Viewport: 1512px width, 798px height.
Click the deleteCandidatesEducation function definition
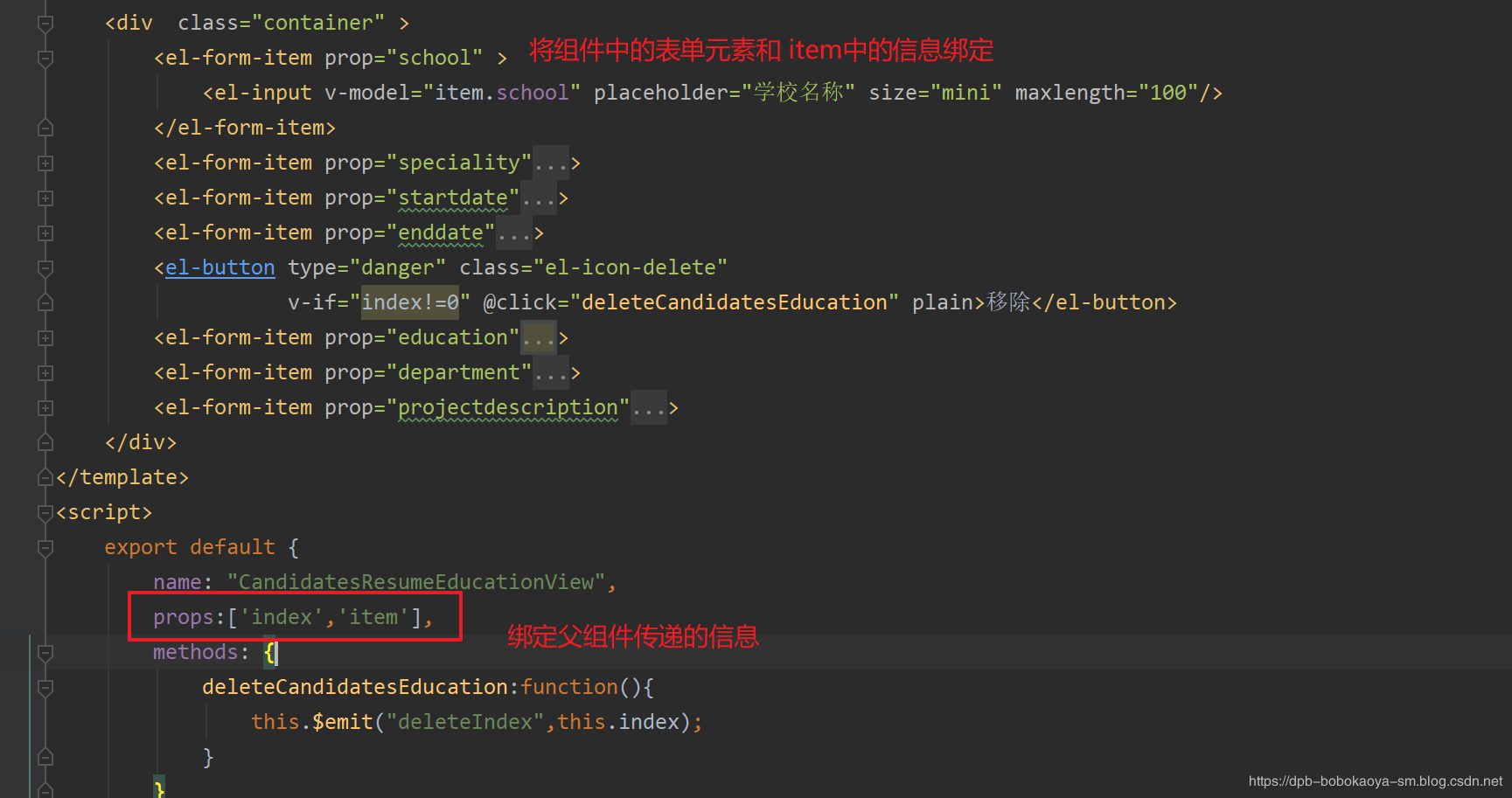click(429, 687)
